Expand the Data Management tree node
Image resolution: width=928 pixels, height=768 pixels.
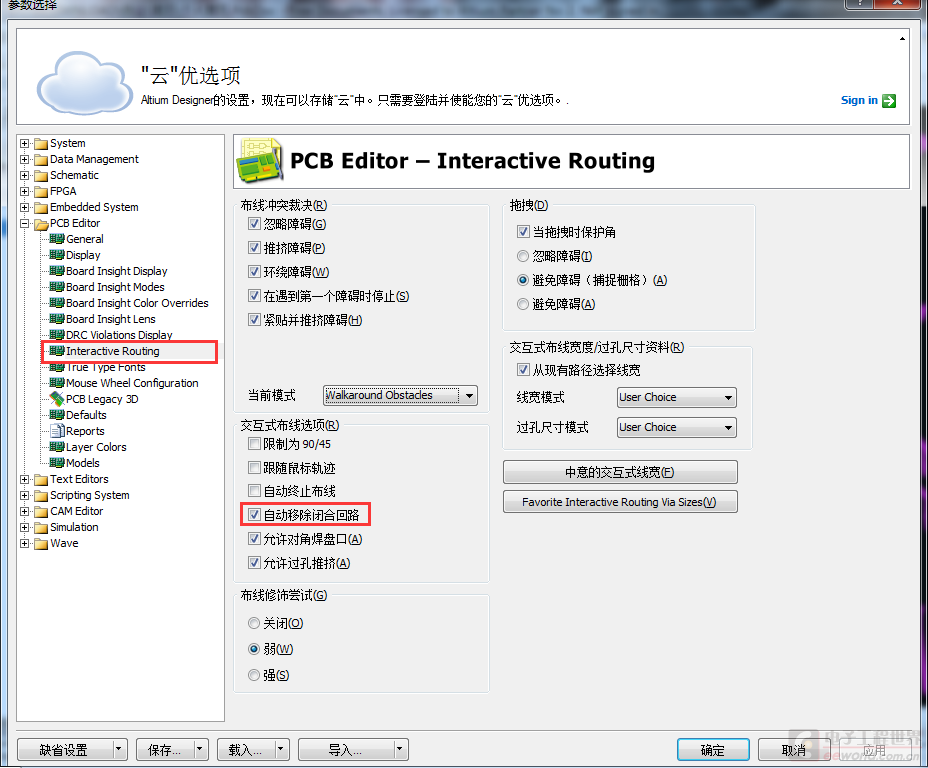coord(24,159)
